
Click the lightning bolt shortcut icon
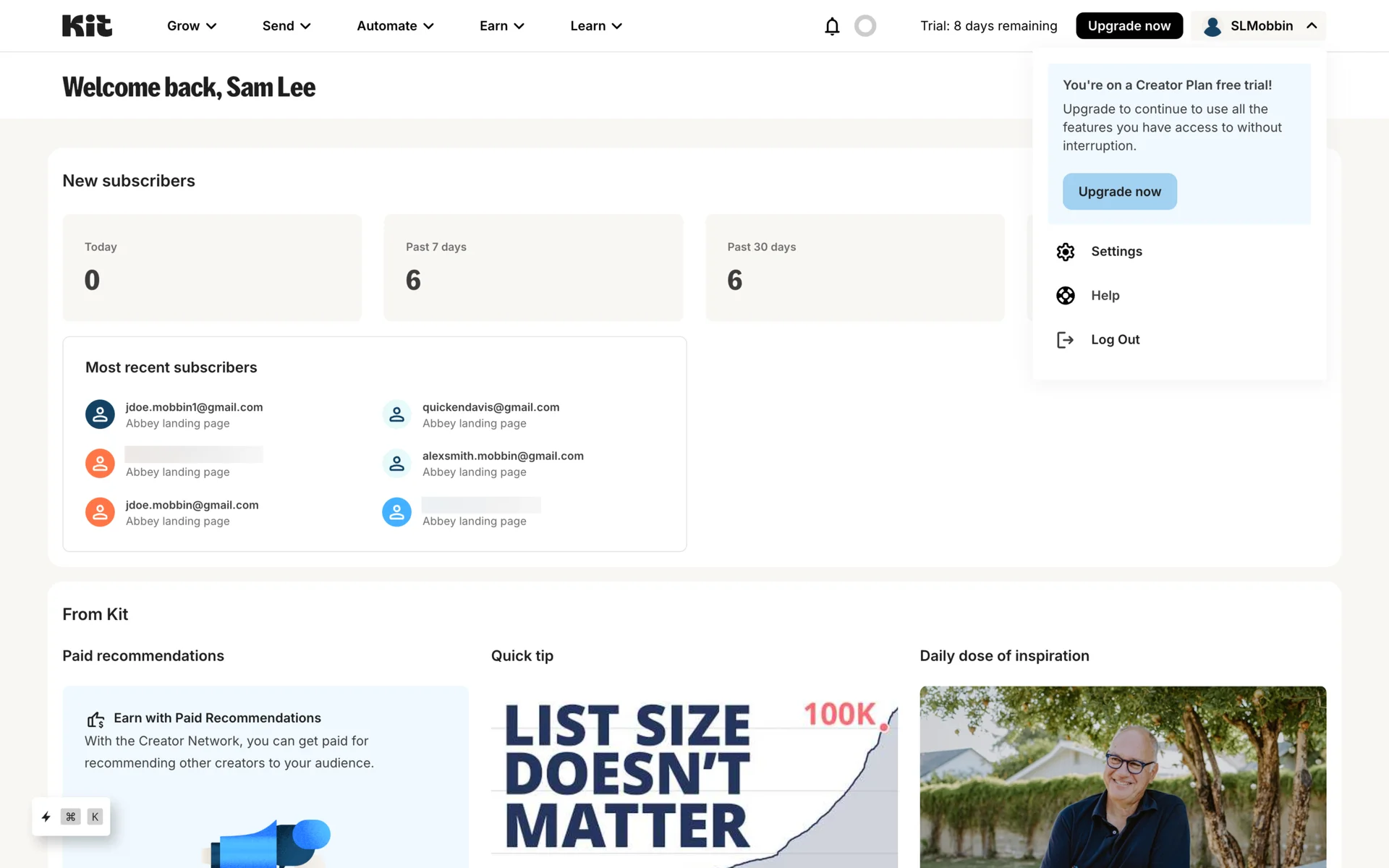pyautogui.click(x=46, y=817)
